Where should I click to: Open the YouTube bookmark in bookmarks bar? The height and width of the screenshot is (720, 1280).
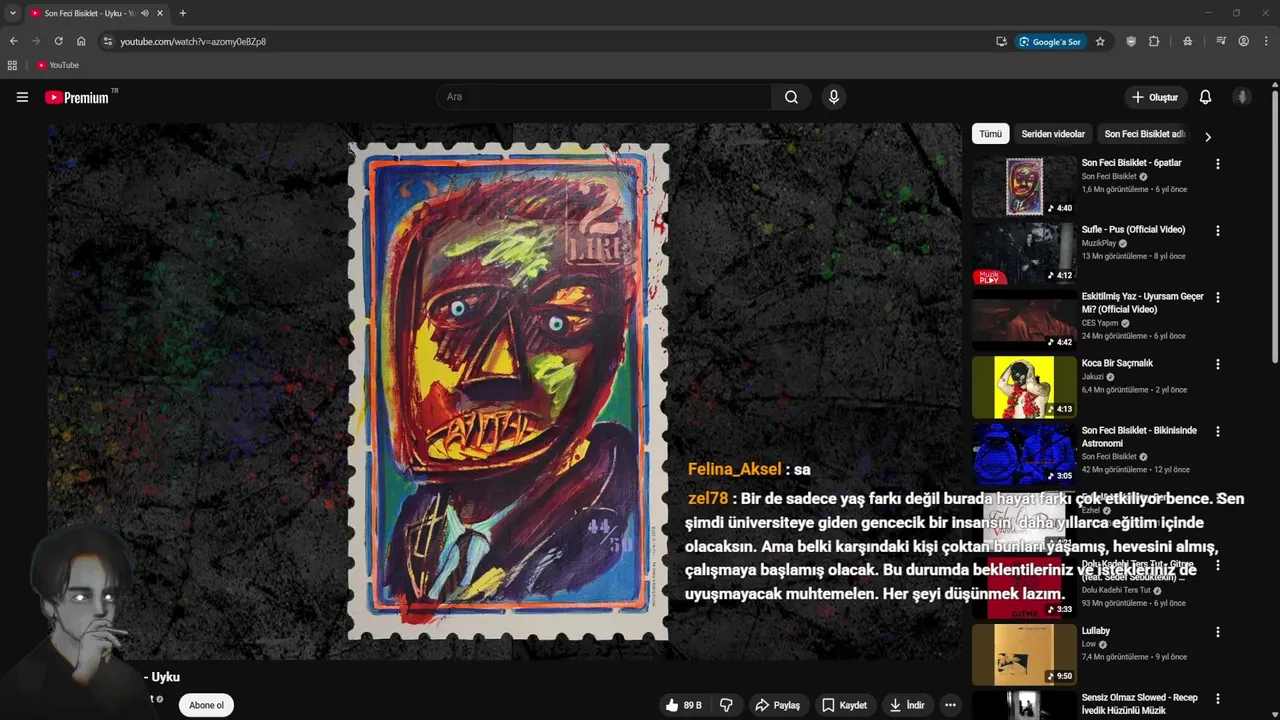coord(58,65)
